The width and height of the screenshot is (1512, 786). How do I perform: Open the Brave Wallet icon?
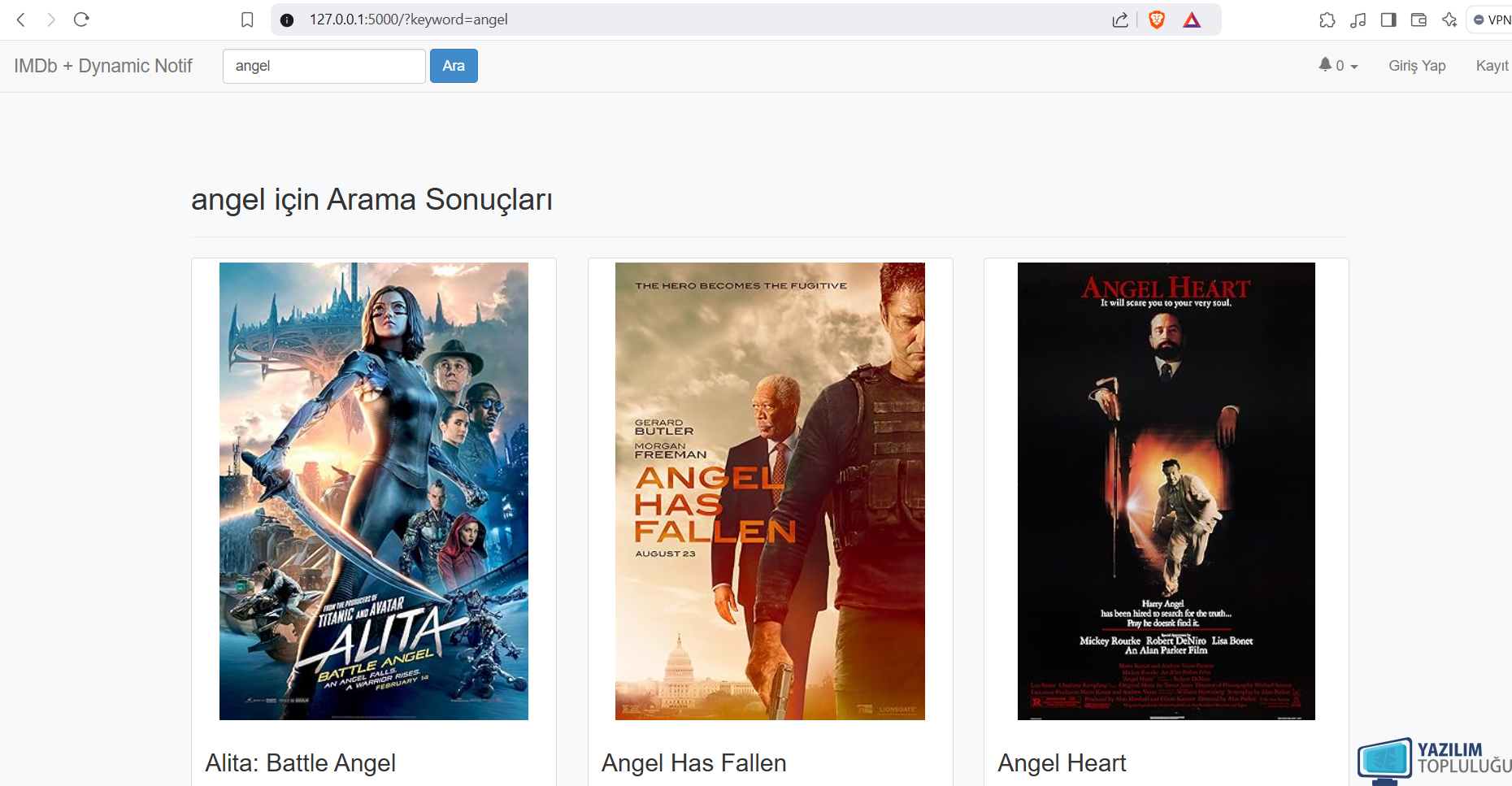coord(1419,20)
